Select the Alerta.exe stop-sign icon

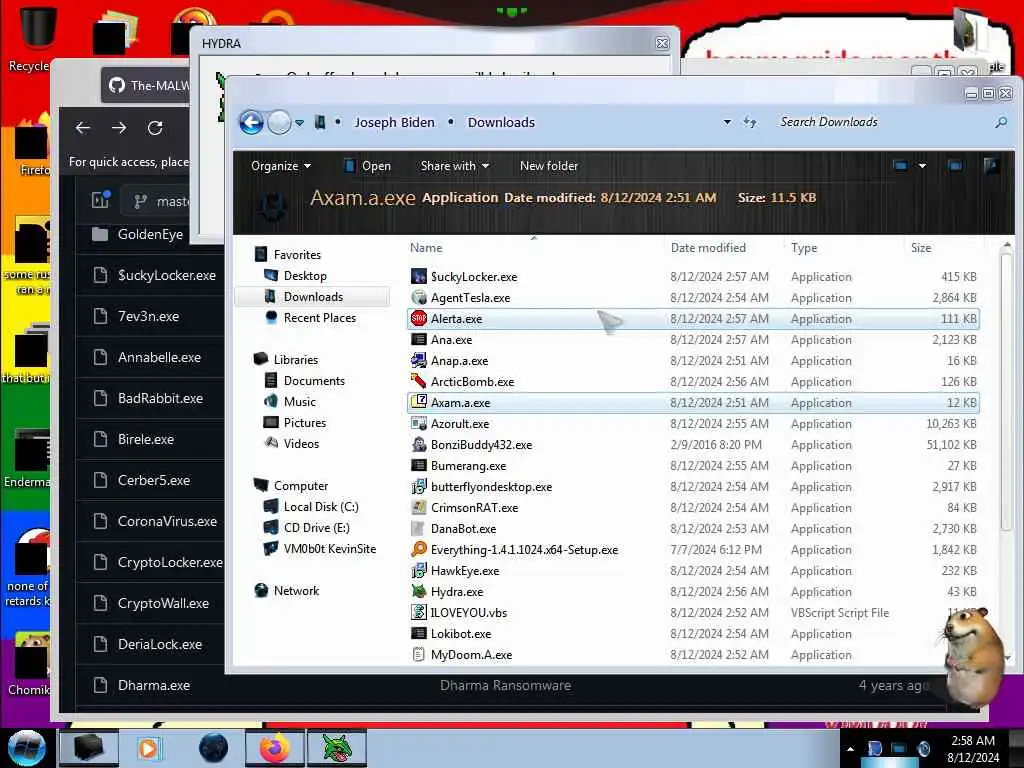tap(419, 319)
